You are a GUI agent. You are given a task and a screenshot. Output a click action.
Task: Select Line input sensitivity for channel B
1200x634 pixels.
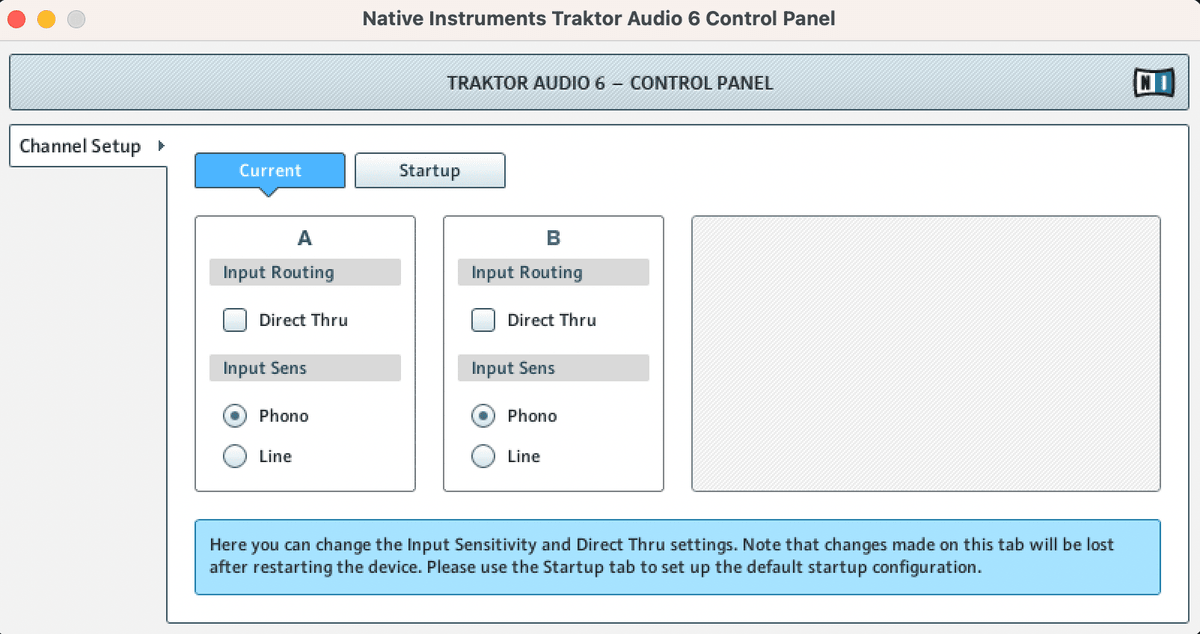[x=483, y=456]
